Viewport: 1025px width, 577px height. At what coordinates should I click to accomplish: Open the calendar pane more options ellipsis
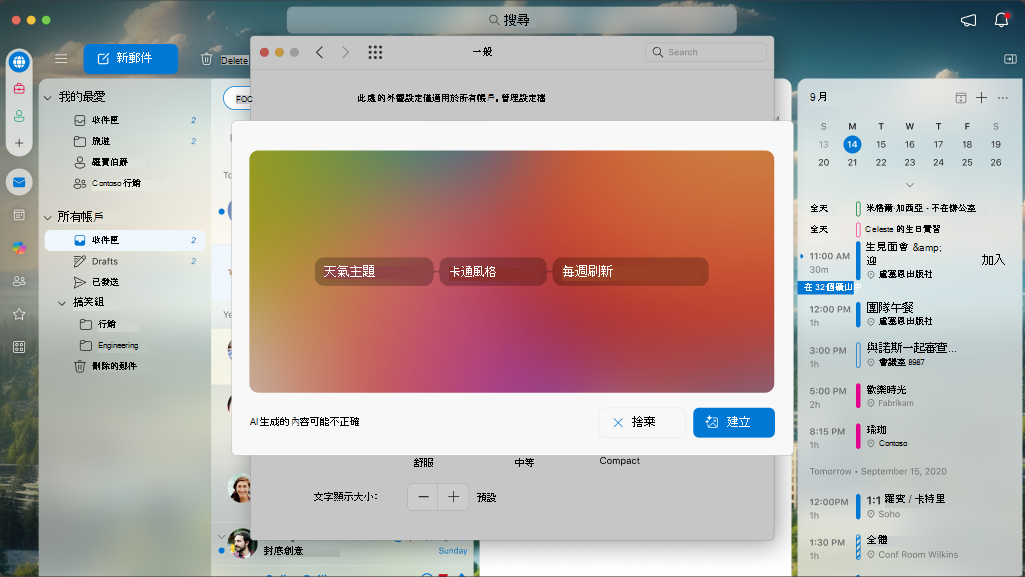click(1003, 97)
